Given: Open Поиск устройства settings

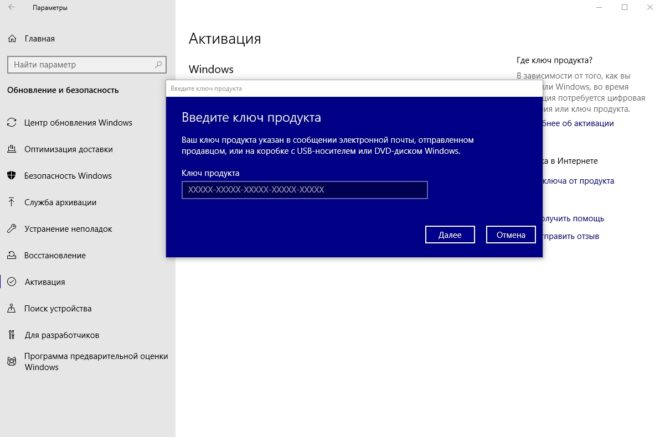Looking at the screenshot, I should (x=58, y=308).
